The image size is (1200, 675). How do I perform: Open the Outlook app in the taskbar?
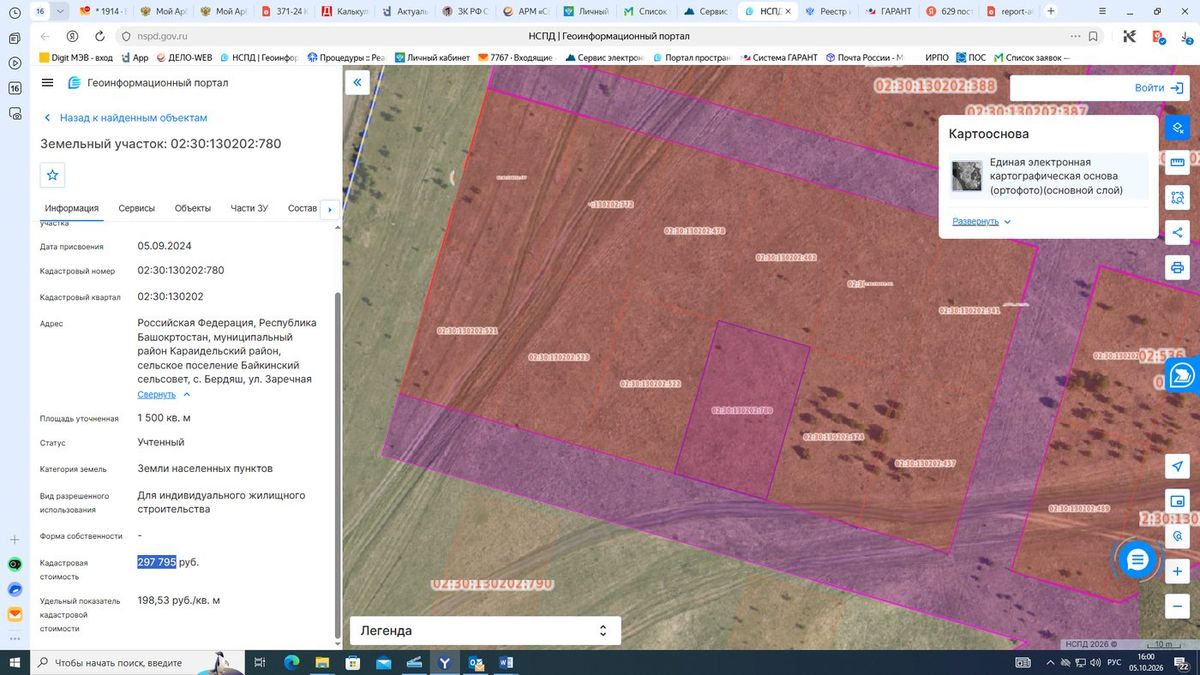(x=476, y=662)
